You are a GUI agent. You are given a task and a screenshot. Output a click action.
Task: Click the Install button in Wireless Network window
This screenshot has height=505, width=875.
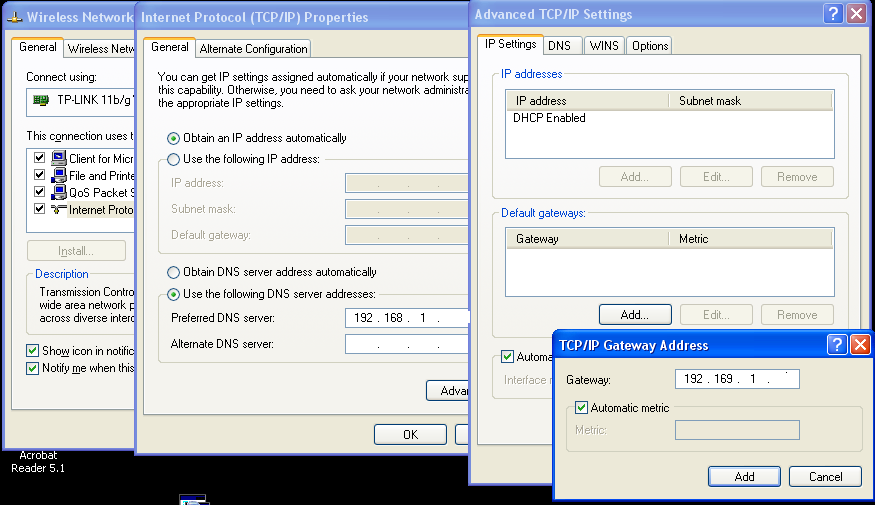[76, 251]
